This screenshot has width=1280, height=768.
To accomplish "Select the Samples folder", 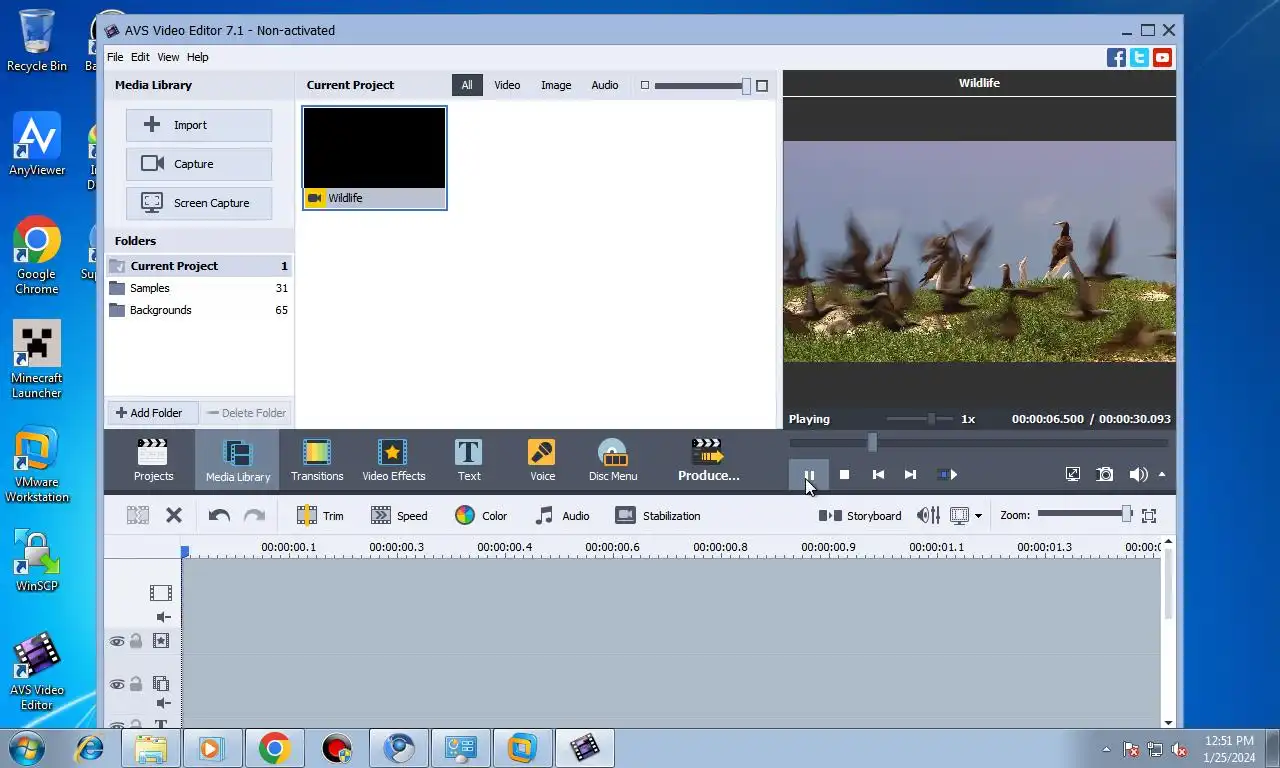I will click(x=199, y=288).
